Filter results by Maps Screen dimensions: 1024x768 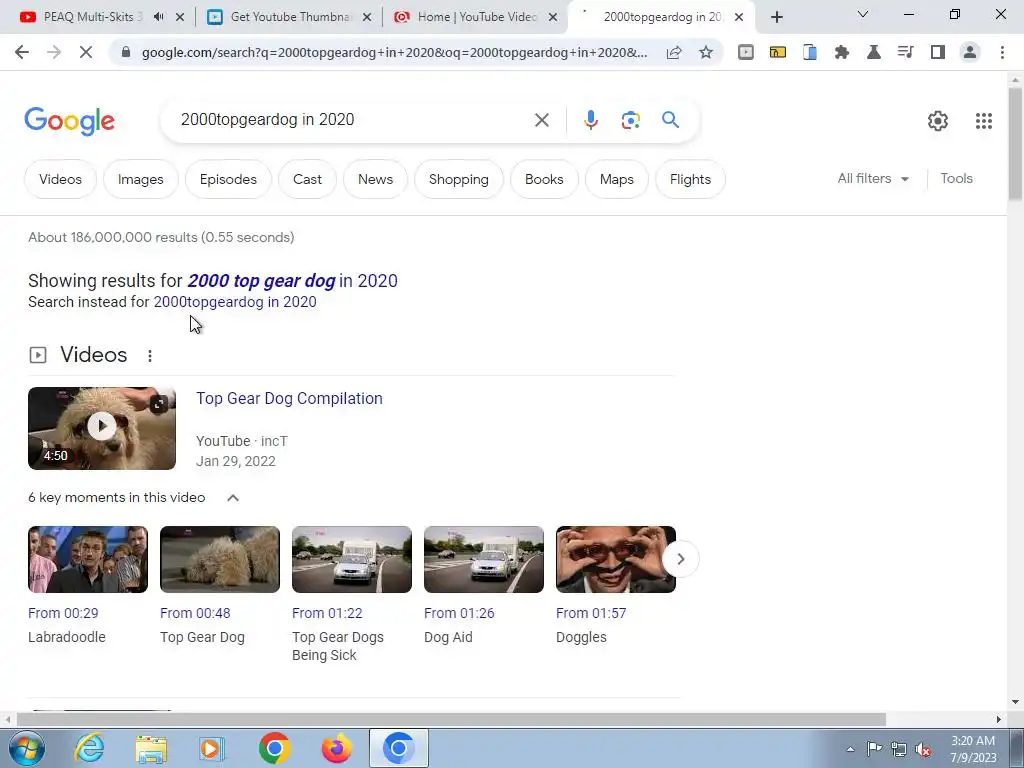pyautogui.click(x=616, y=179)
